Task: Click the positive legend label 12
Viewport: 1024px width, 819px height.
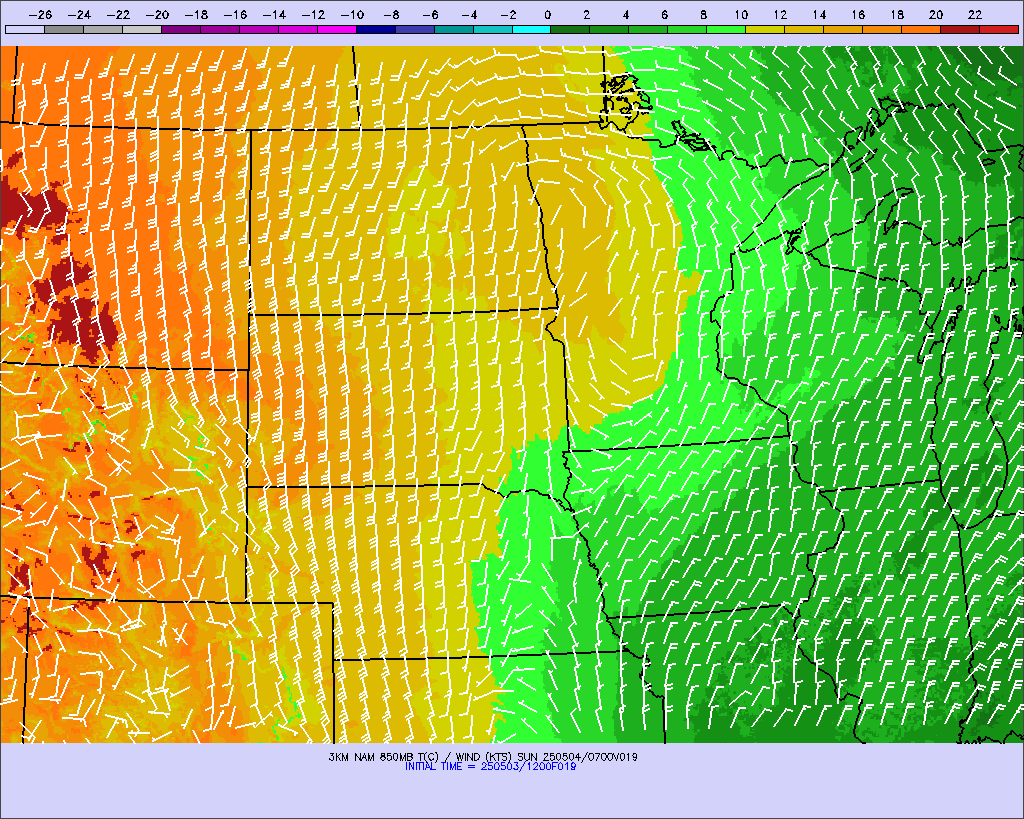Action: (780, 14)
